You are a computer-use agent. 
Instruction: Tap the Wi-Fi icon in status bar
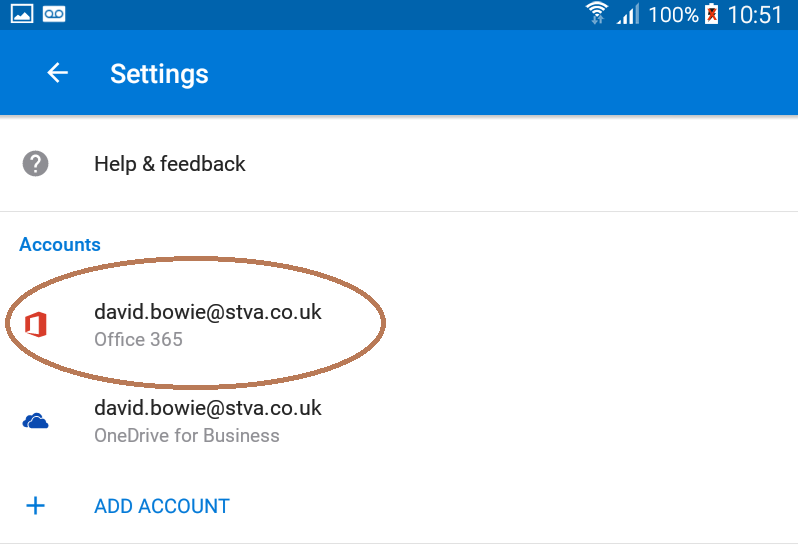tap(597, 14)
